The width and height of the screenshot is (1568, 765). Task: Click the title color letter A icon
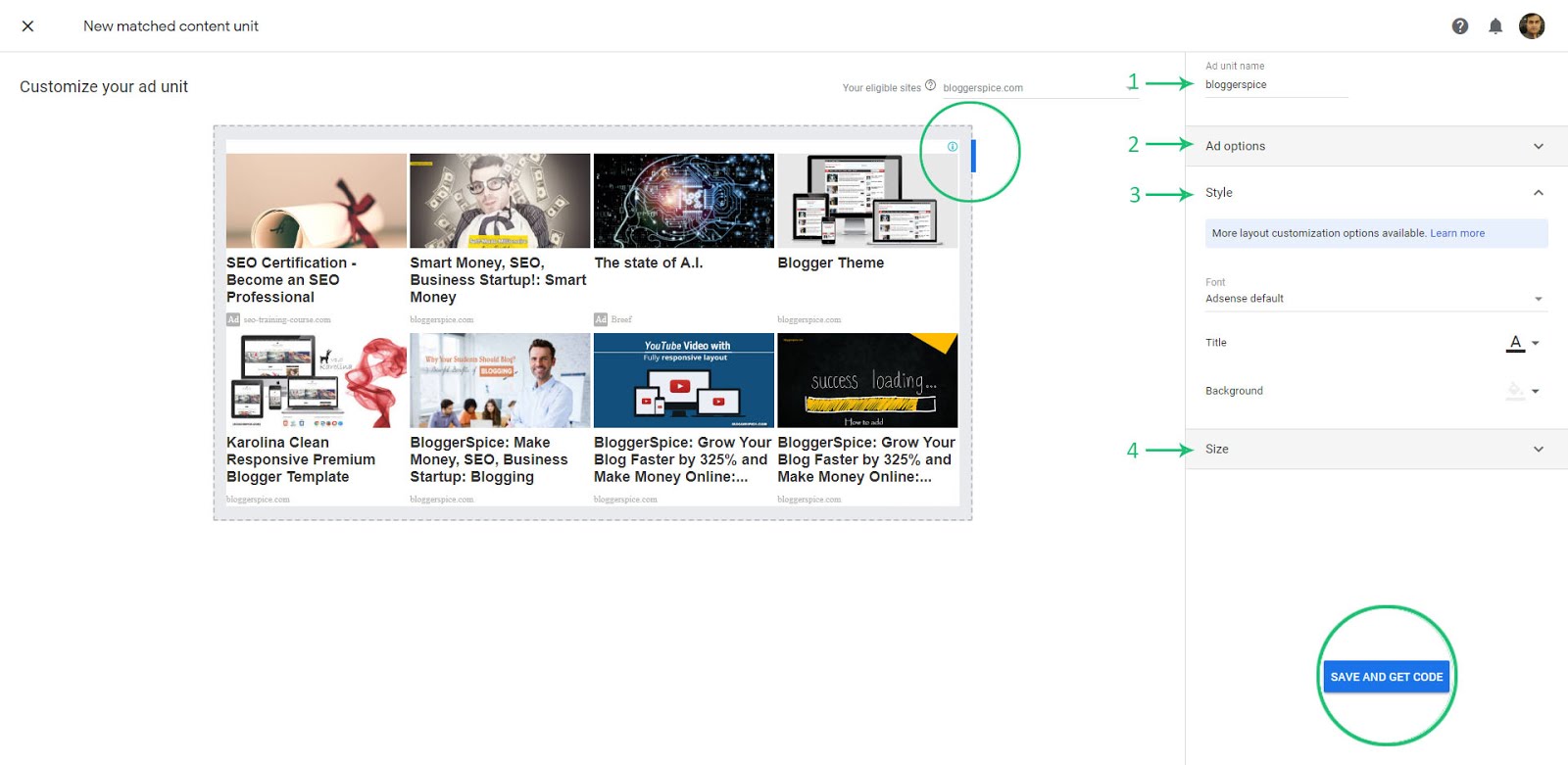tap(1516, 343)
